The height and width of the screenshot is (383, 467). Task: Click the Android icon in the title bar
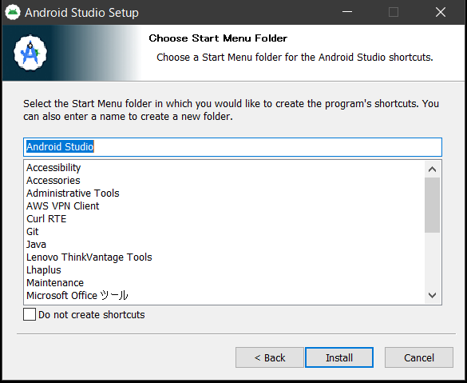pos(13,13)
